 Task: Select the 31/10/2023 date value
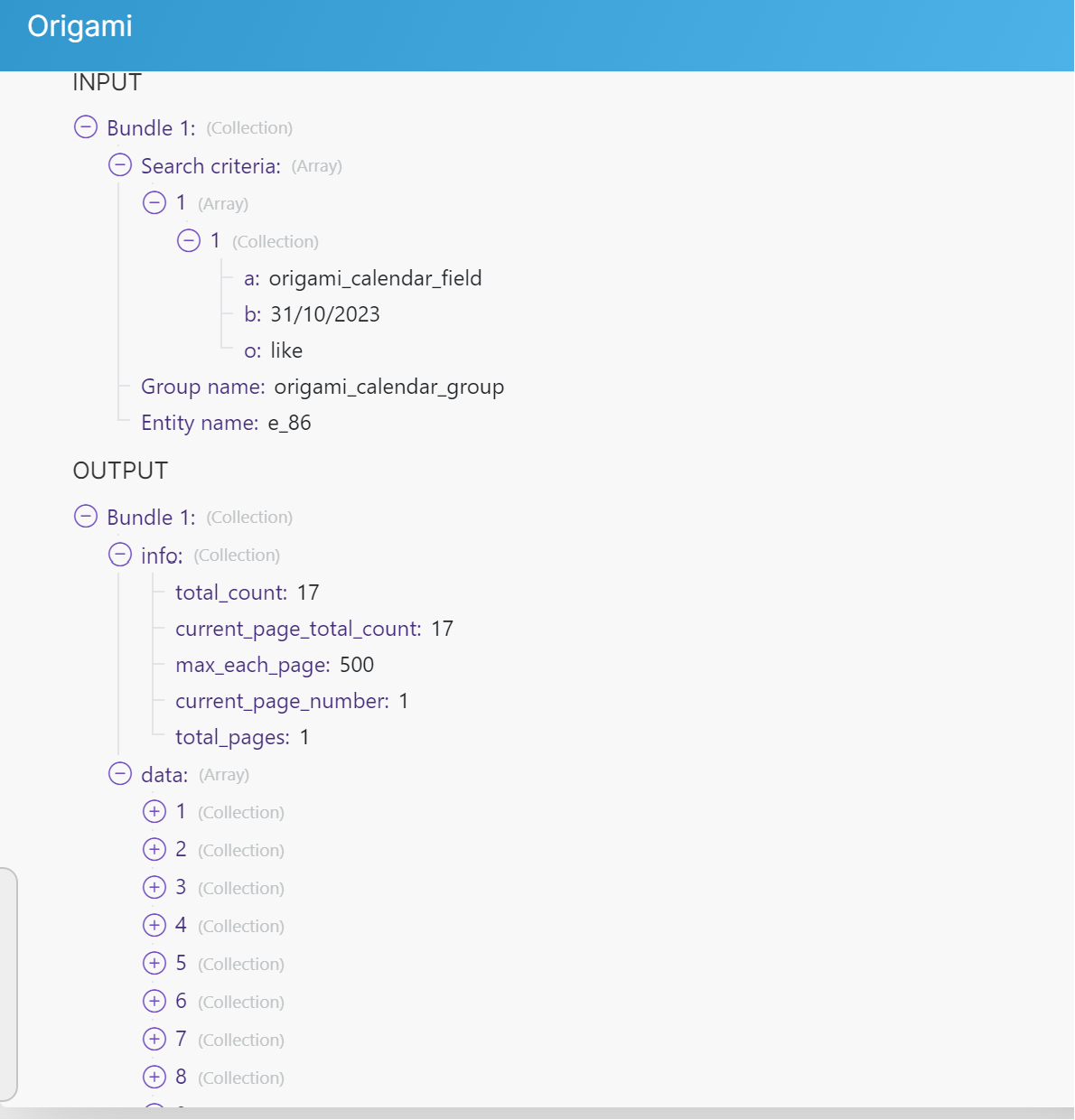[x=325, y=314]
